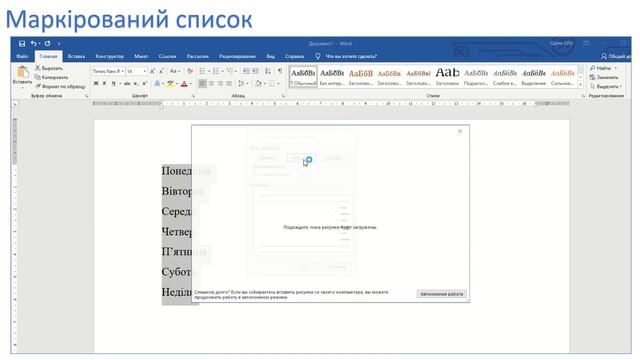
Task: Open the Ссылки ribbon tab
Action: [x=167, y=56]
